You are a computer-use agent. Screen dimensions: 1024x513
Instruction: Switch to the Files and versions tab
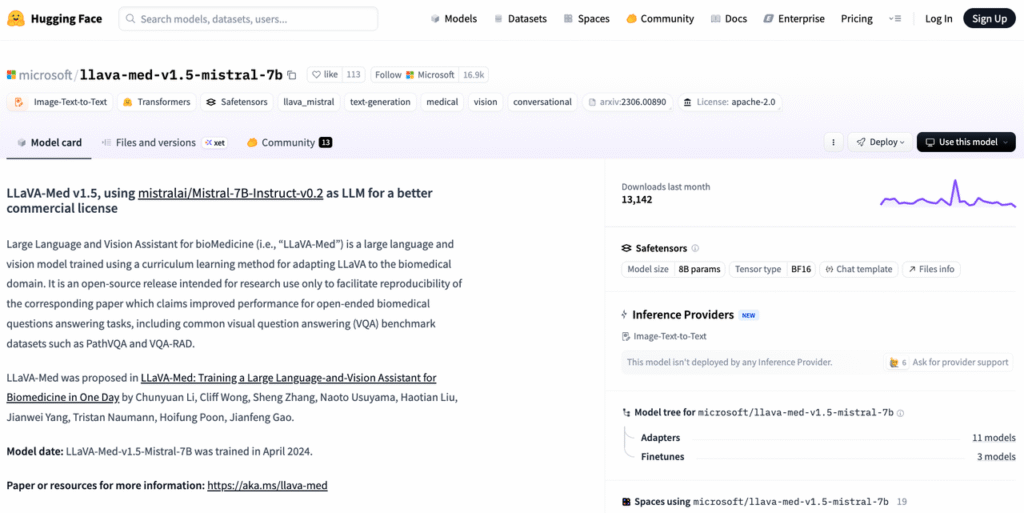[x=155, y=143]
